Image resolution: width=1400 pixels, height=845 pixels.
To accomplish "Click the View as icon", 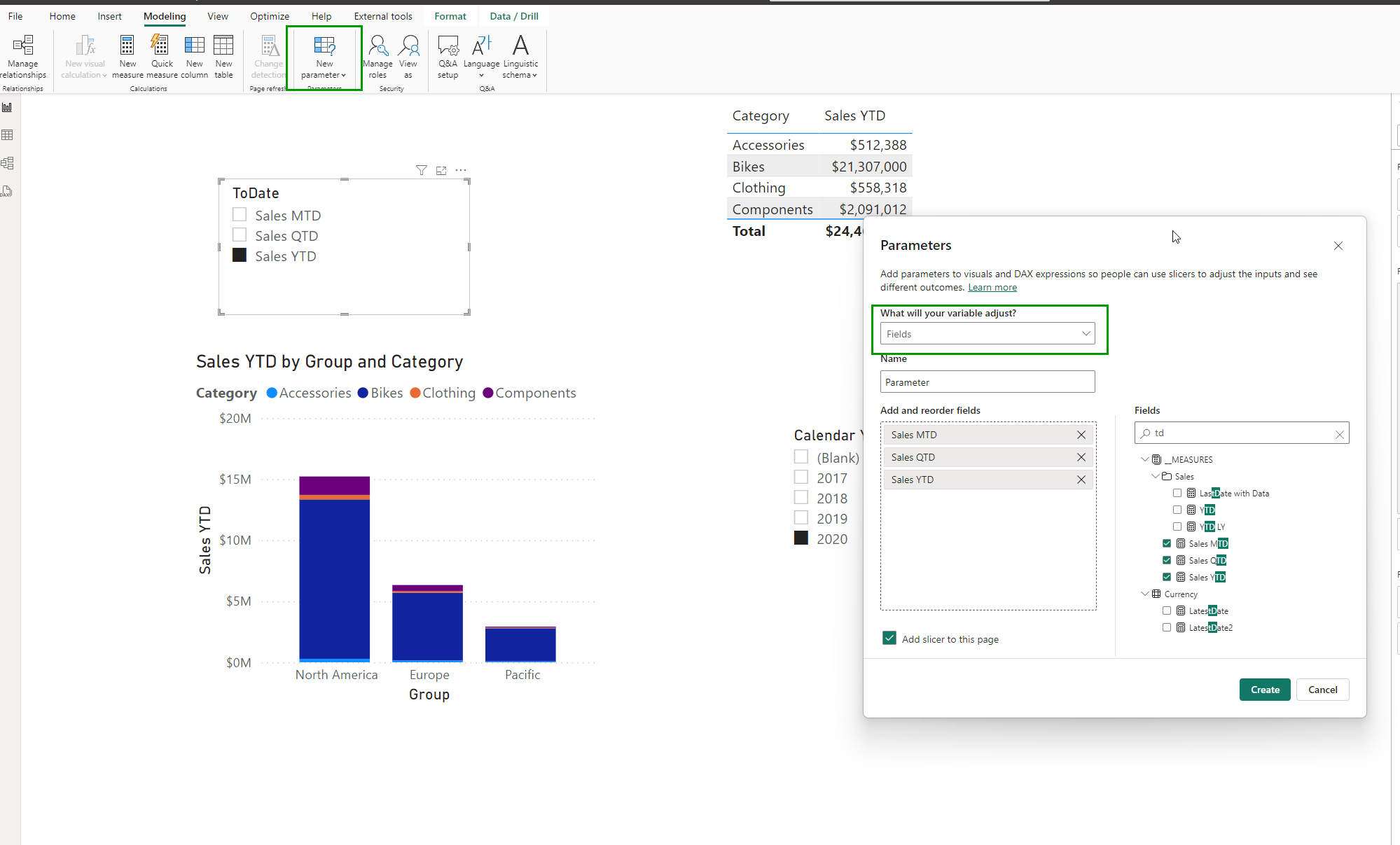I will coord(408,45).
